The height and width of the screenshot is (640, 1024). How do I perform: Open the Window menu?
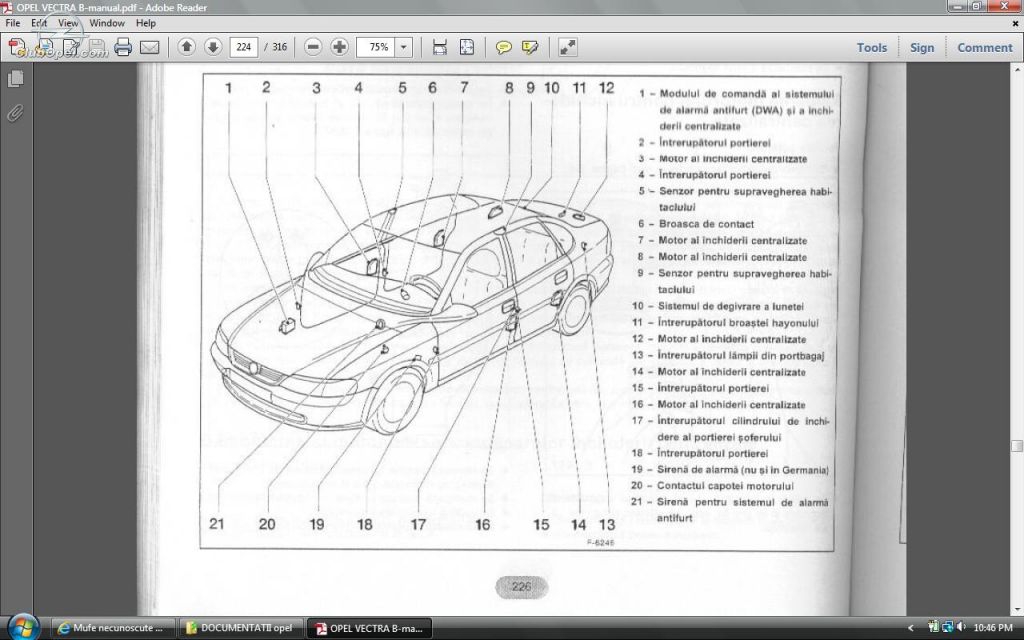[x=106, y=23]
